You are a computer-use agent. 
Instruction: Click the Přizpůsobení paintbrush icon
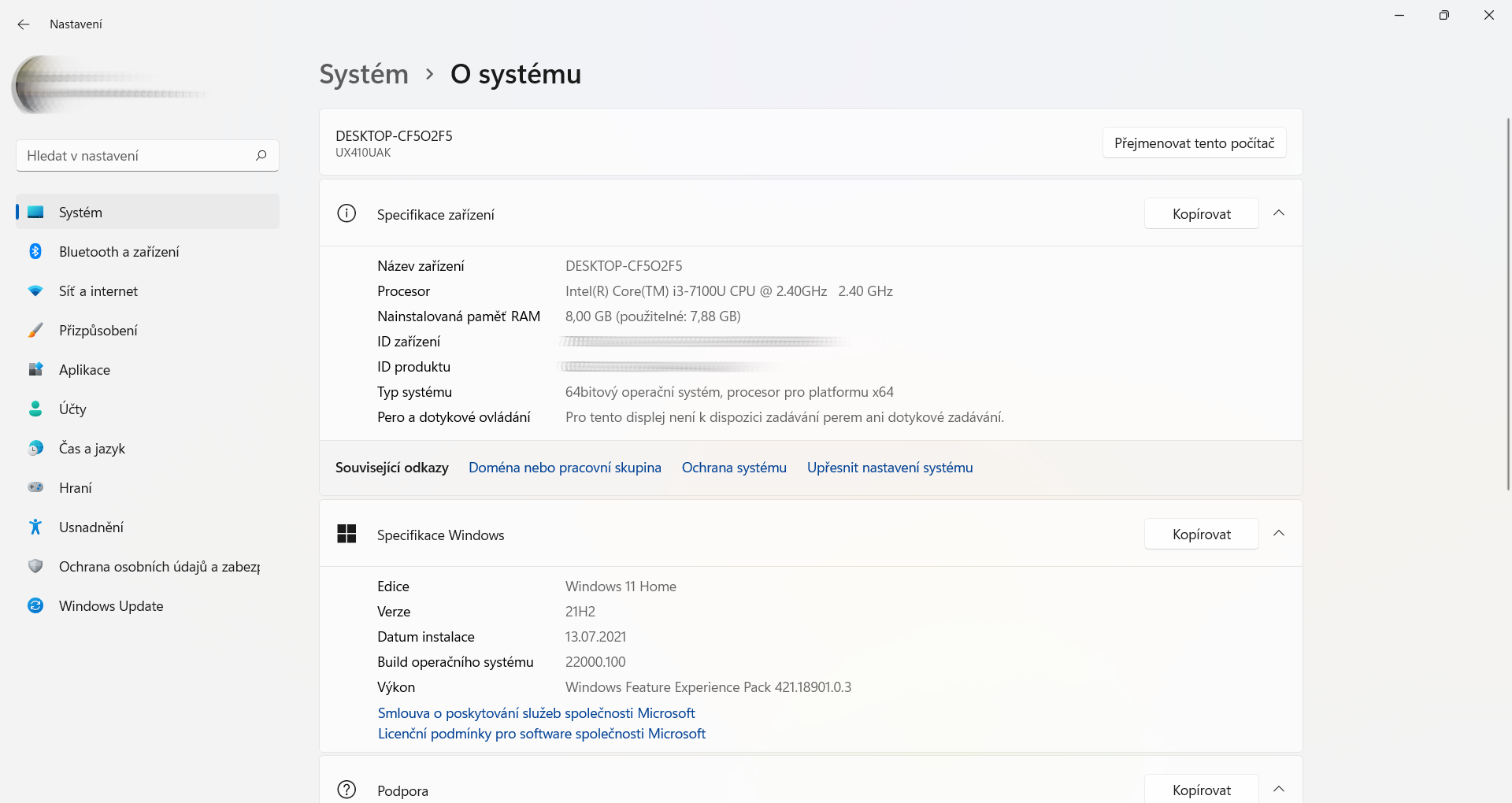coord(35,330)
